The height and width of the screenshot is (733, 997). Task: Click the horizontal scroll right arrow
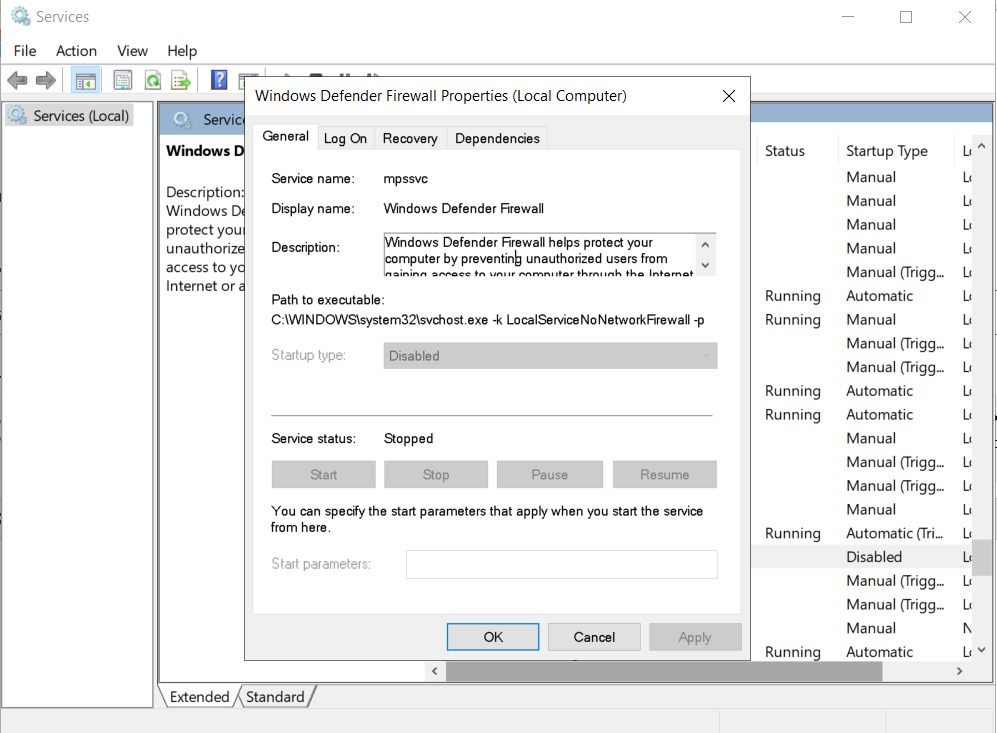tap(959, 671)
